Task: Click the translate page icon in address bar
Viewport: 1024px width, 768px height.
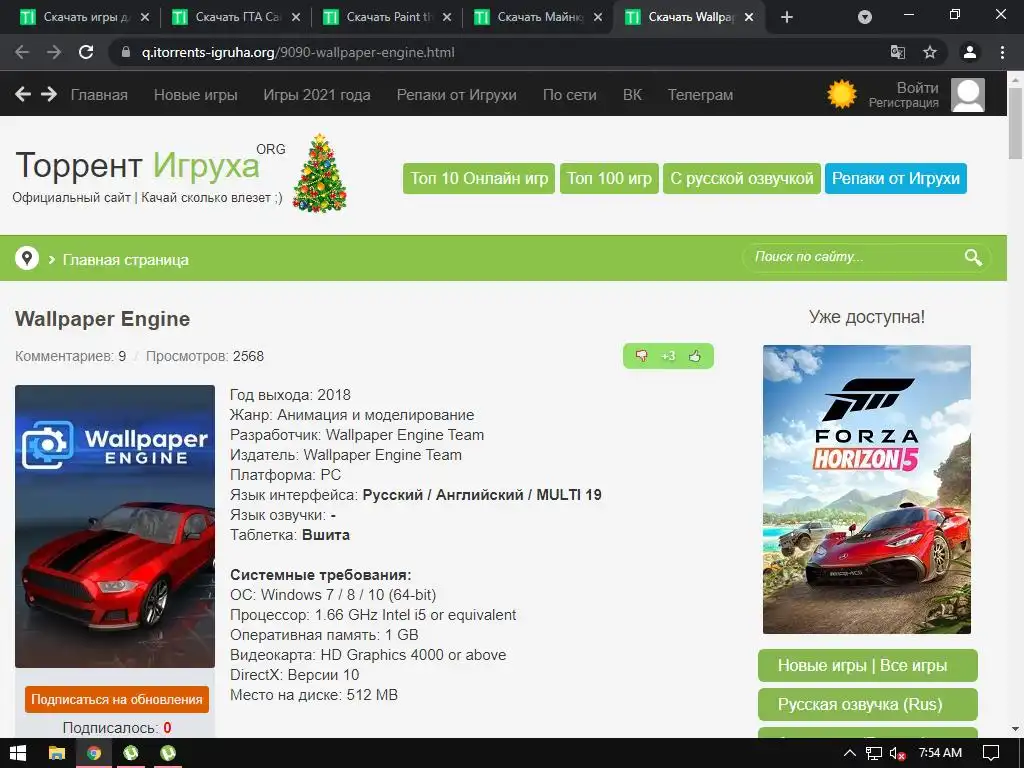Action: point(898,52)
